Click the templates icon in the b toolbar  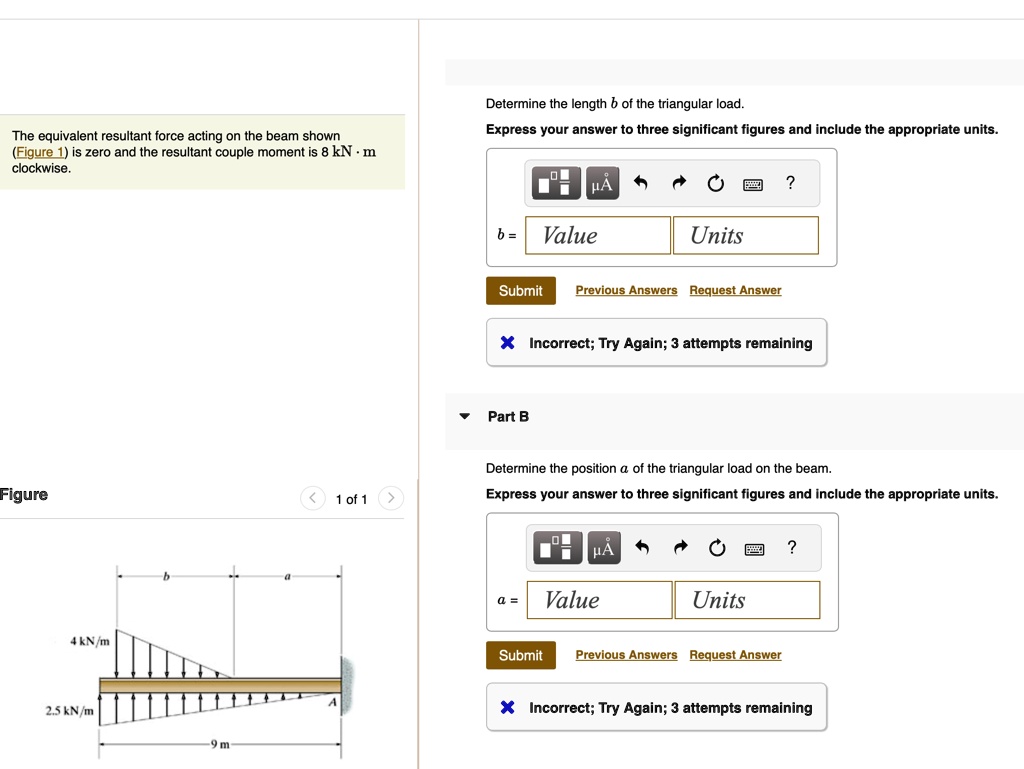pyautogui.click(x=558, y=183)
